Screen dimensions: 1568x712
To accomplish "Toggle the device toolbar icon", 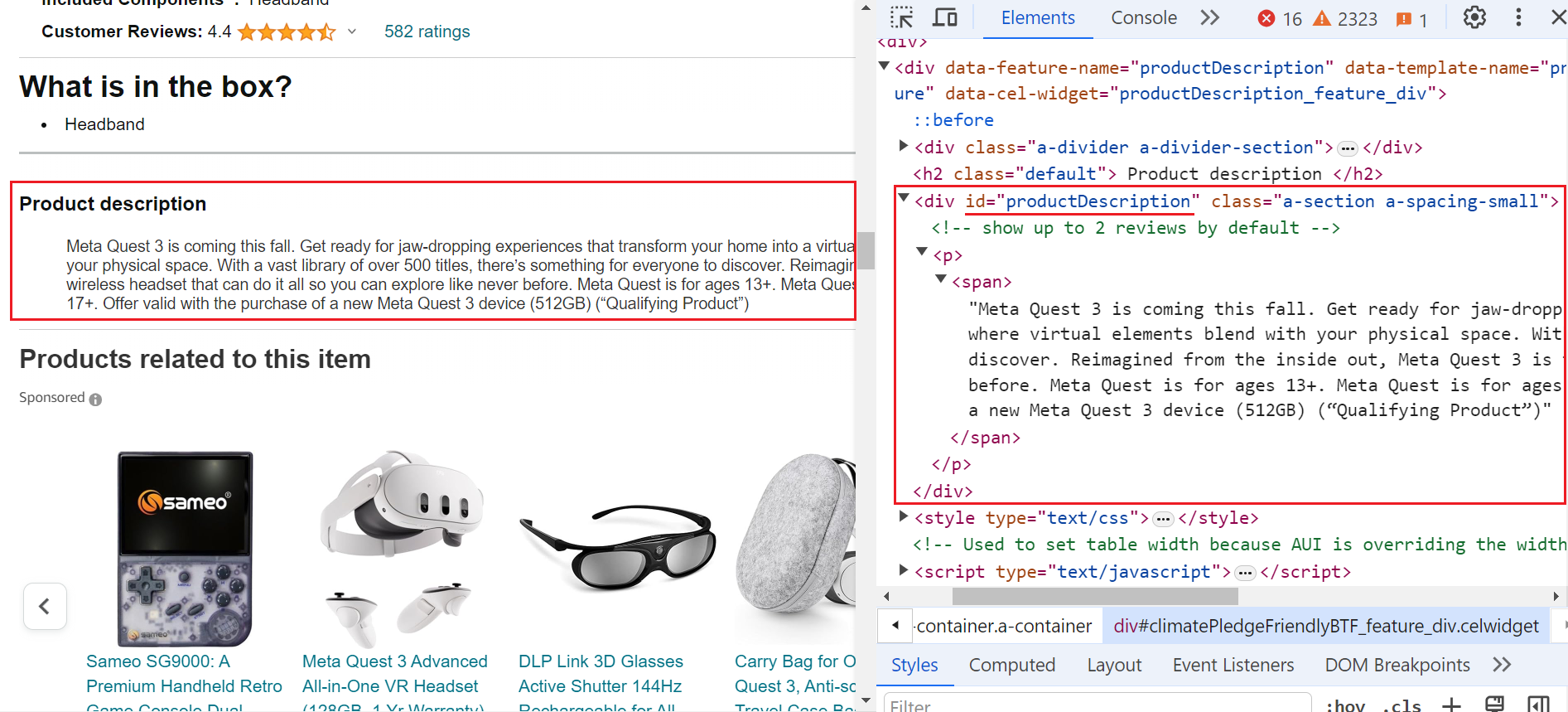I will coord(945,17).
